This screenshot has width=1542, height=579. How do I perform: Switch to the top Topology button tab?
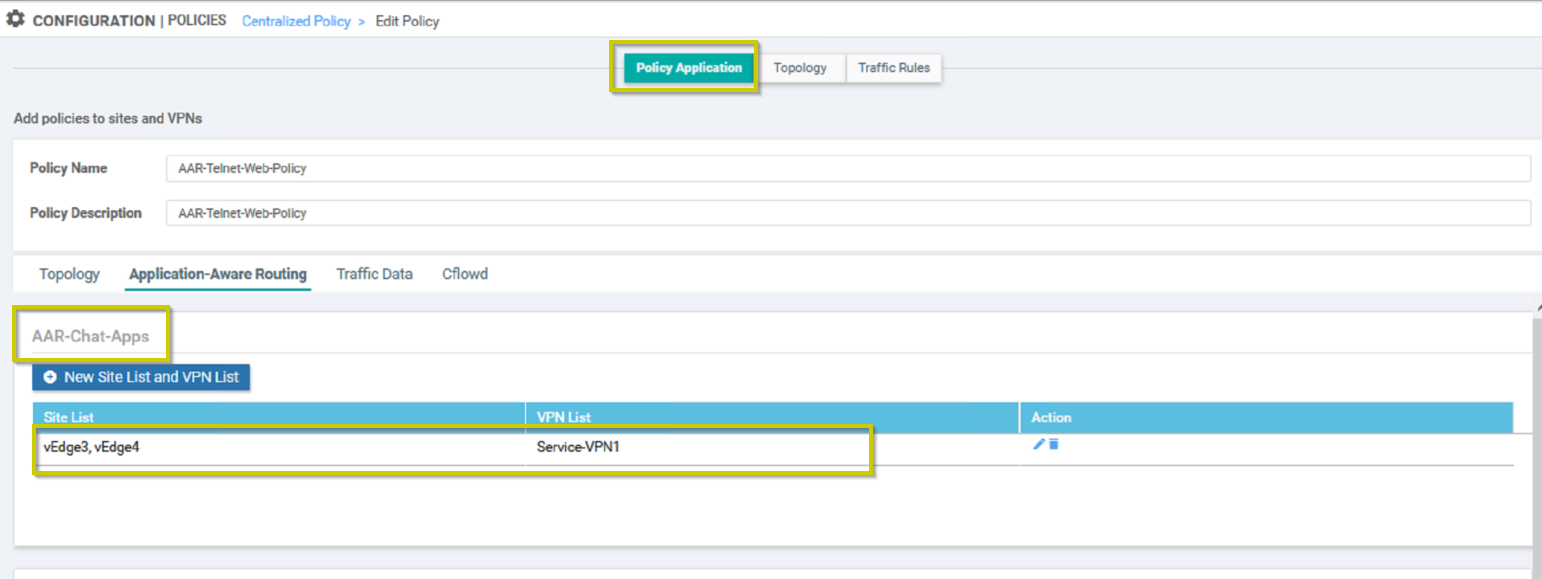click(800, 68)
